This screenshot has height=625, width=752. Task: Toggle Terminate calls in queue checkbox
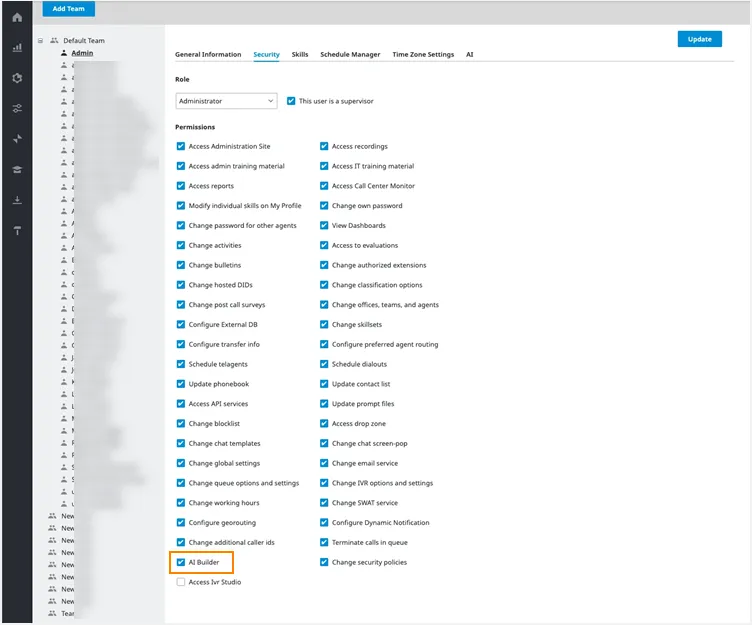[x=324, y=542]
